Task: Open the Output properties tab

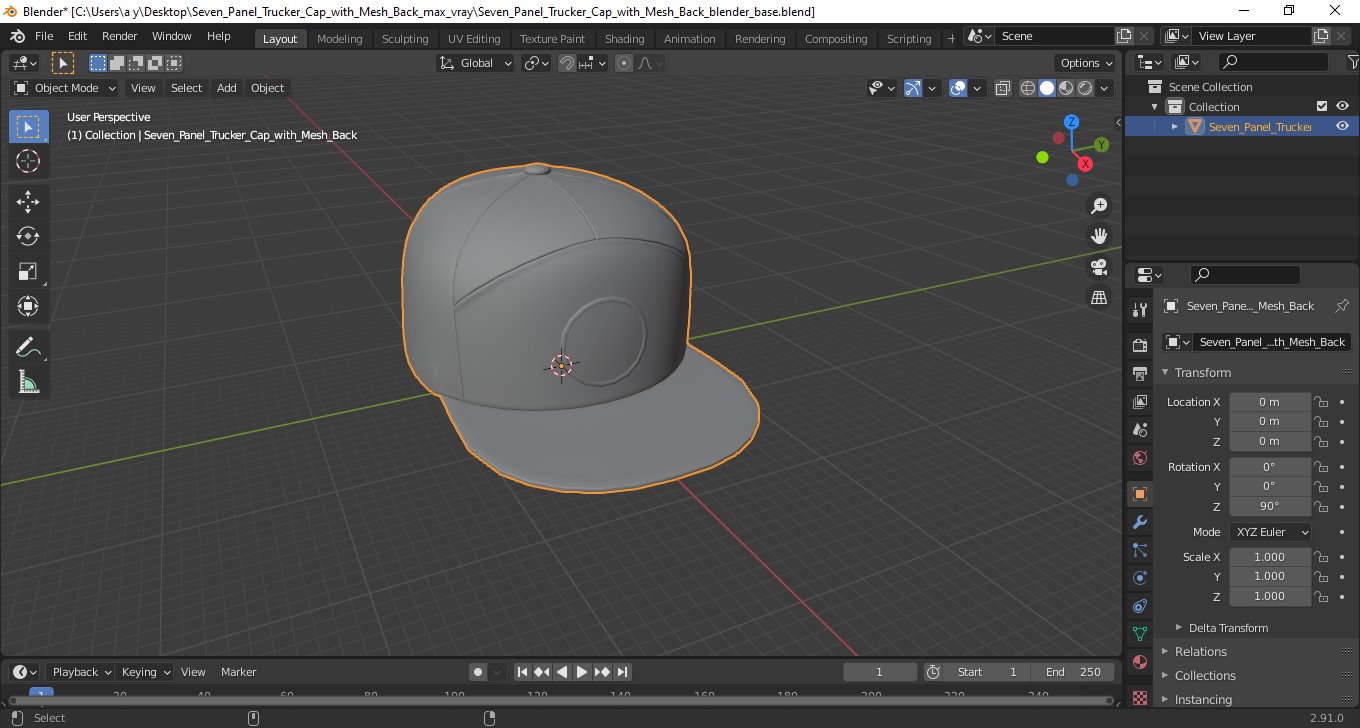Action: [x=1139, y=373]
